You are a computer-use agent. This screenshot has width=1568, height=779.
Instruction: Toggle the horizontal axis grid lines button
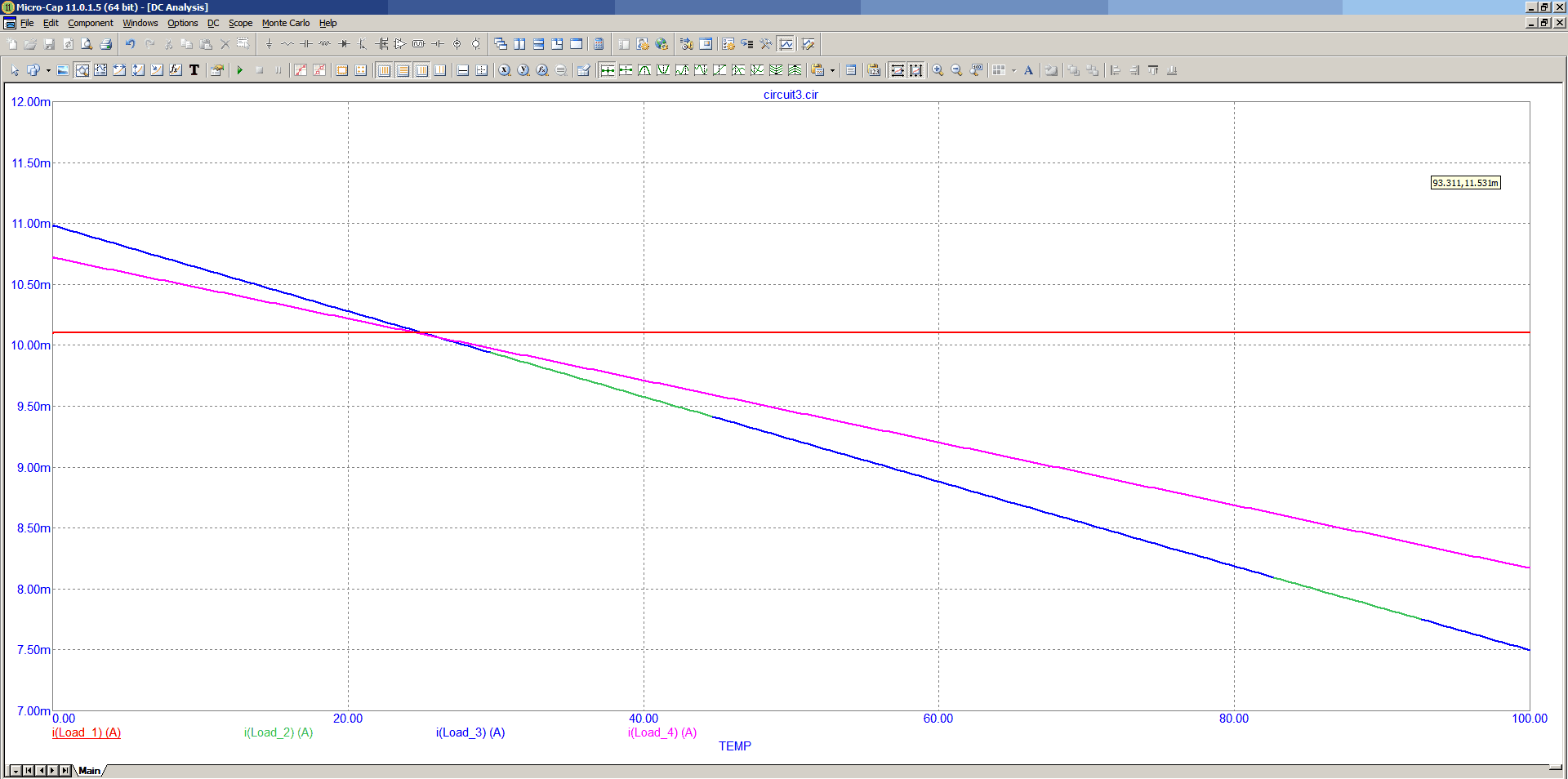tap(403, 70)
